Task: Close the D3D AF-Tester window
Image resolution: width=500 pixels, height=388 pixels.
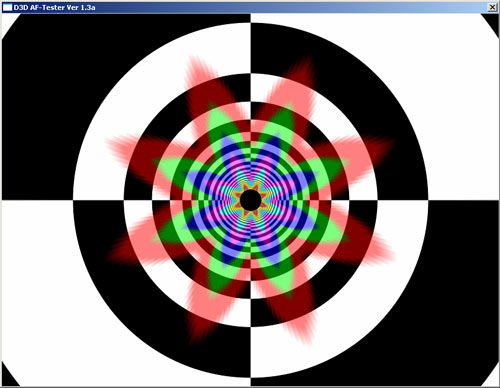Action: (492, 7)
